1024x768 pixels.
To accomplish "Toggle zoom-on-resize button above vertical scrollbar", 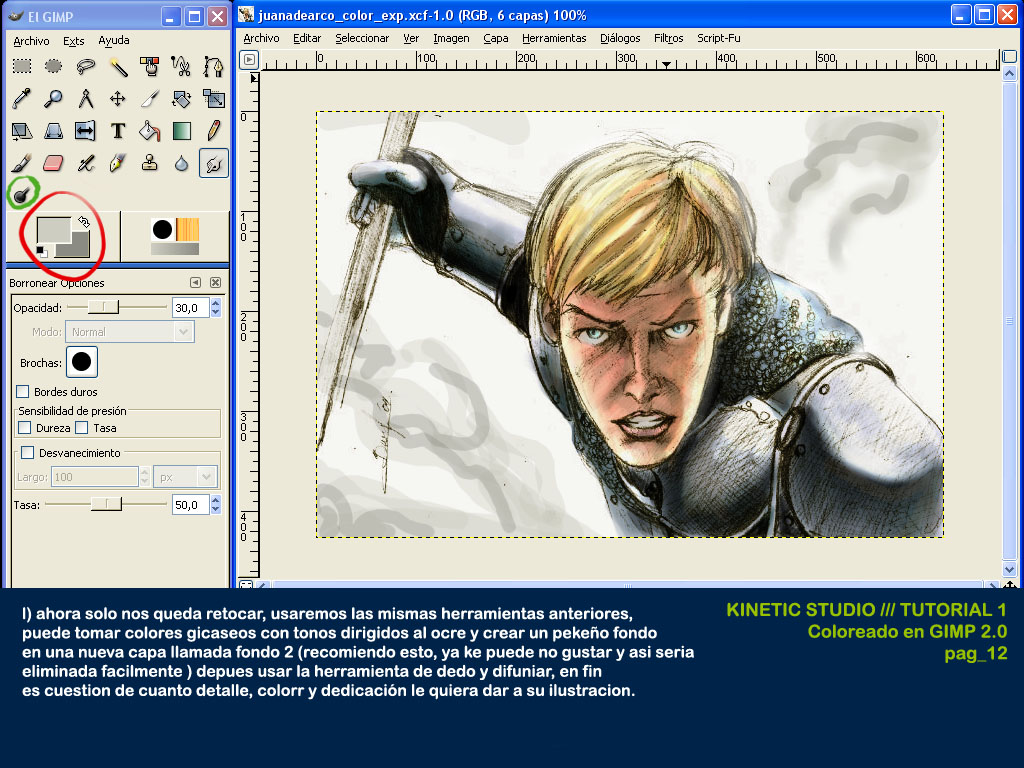I will [1009, 57].
